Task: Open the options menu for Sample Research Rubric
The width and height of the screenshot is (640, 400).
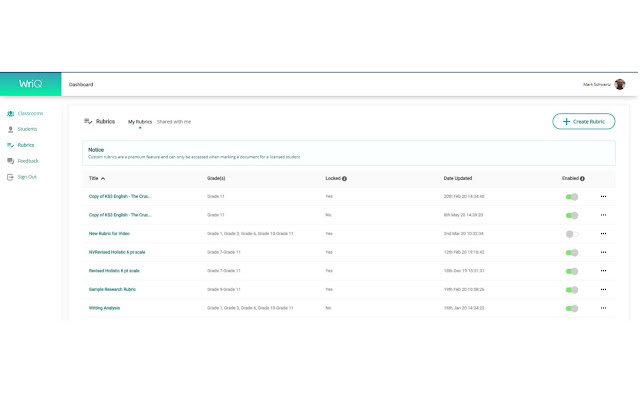Action: pyautogui.click(x=603, y=289)
